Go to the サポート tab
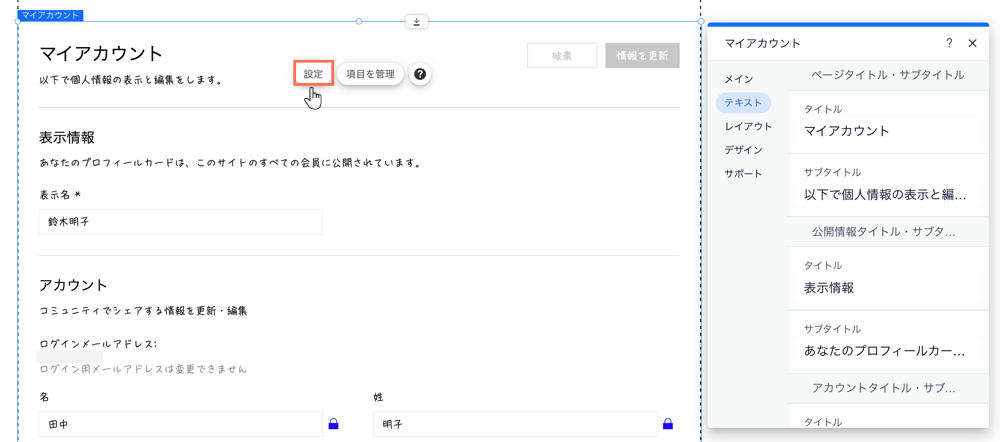This screenshot has height=442, width=1000. [743, 173]
